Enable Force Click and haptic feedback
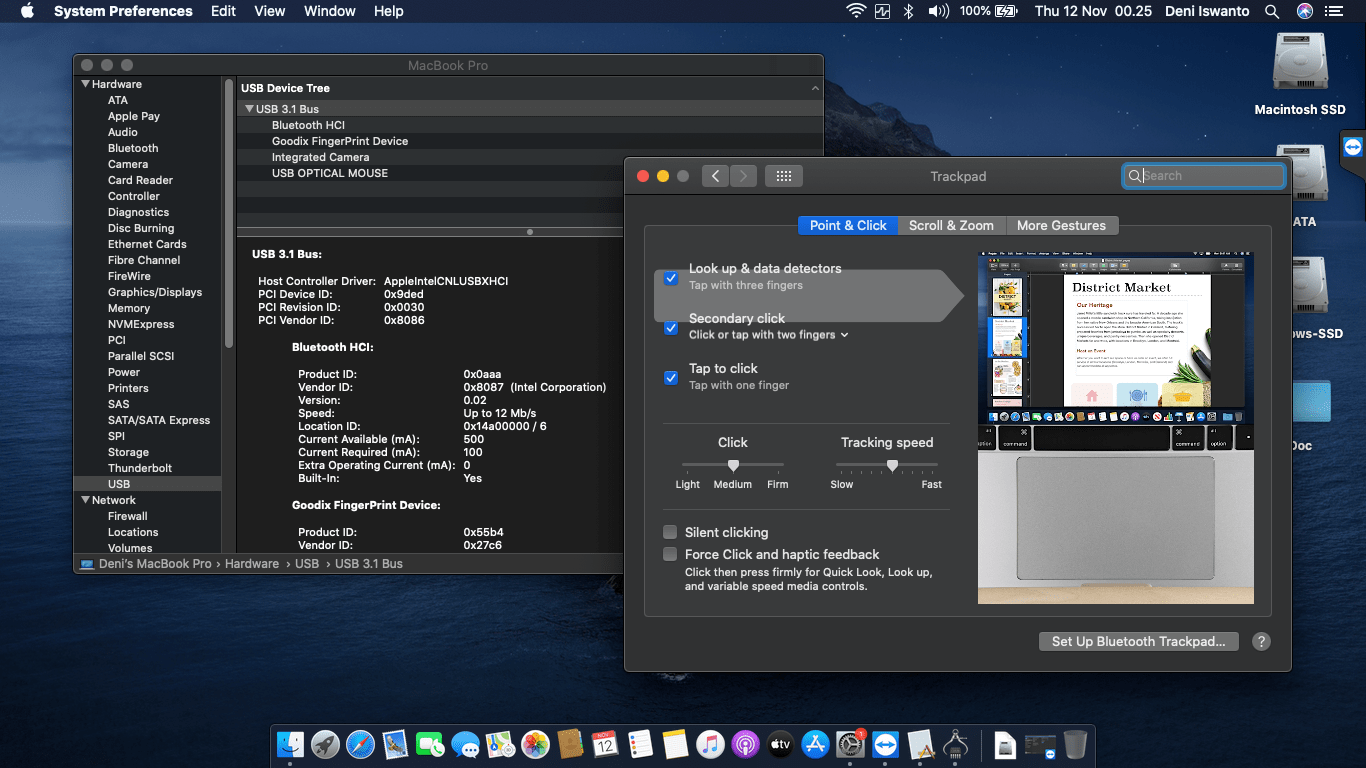1366x768 pixels. [x=670, y=554]
